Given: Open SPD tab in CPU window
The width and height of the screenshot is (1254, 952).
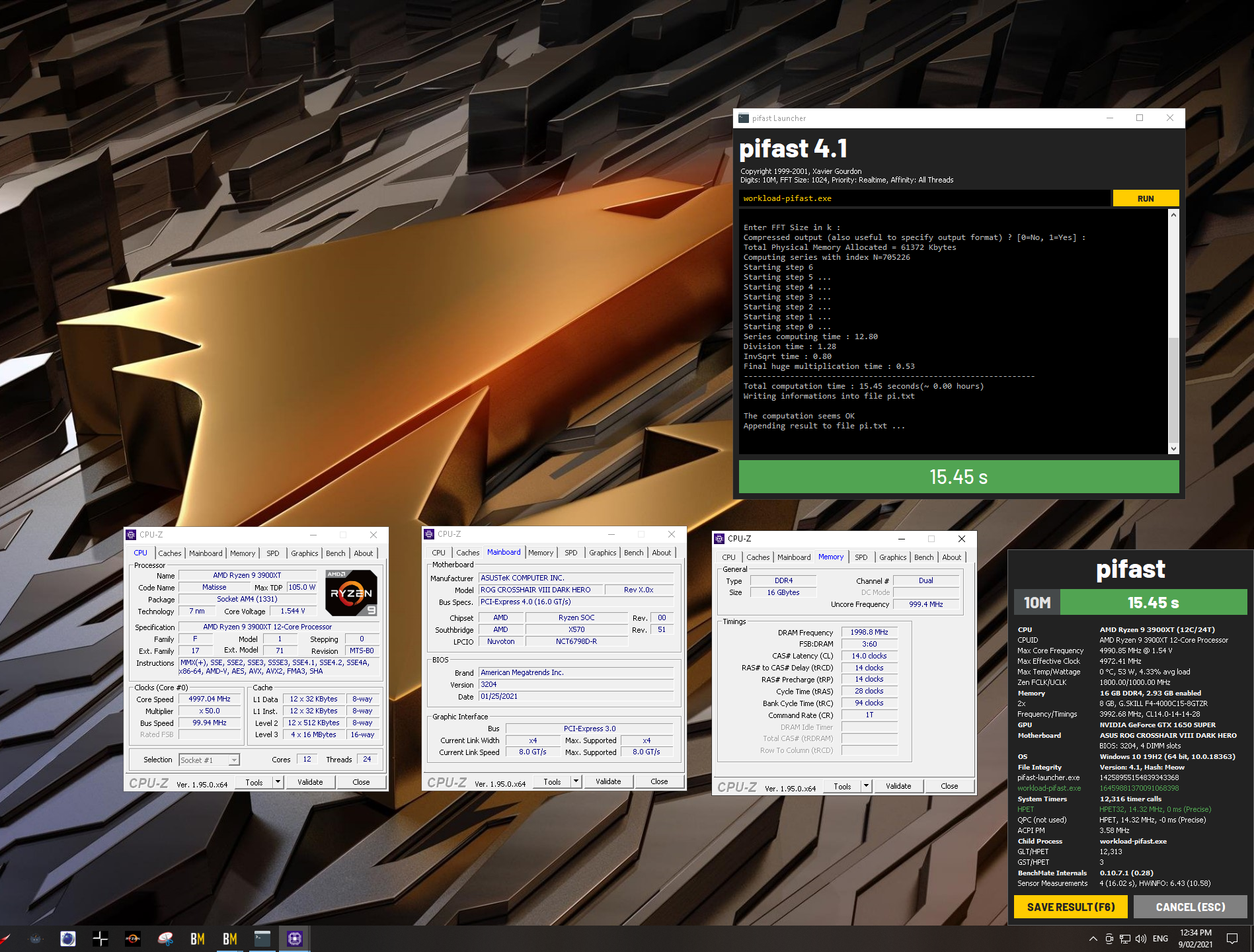Looking at the screenshot, I should click(273, 553).
